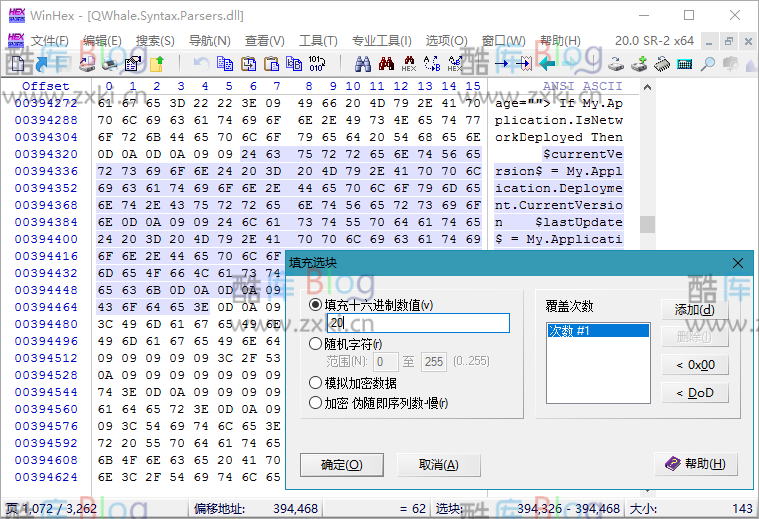Select 次数 #1 in the list
Screen dimensions: 759x519
(598, 331)
